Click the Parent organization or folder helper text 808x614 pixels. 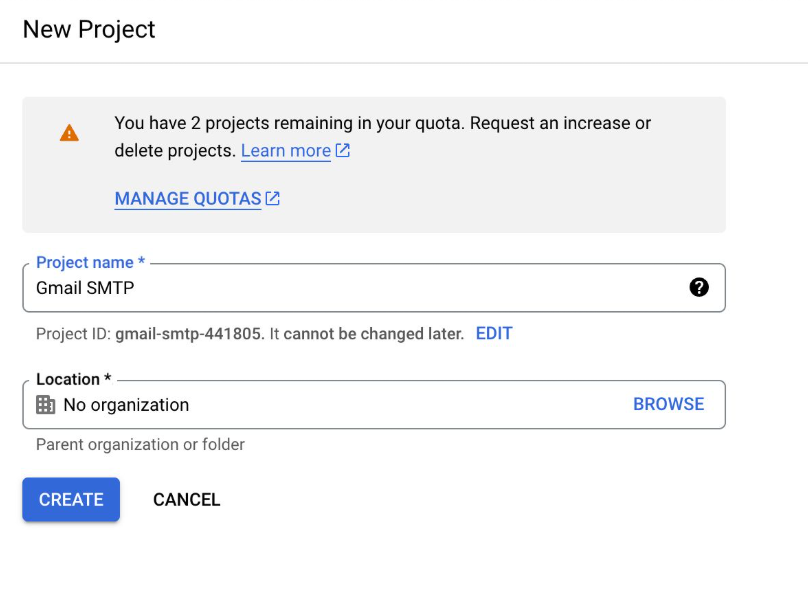point(140,444)
